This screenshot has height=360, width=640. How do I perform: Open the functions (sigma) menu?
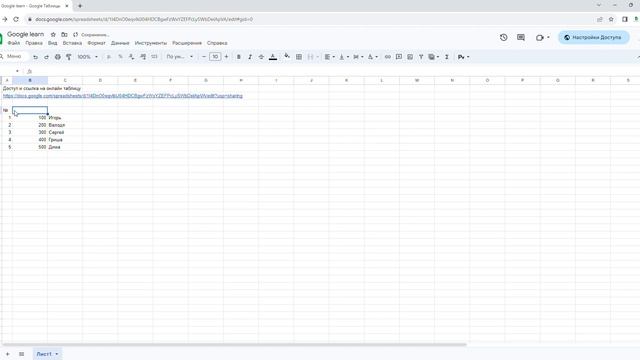[447, 57]
